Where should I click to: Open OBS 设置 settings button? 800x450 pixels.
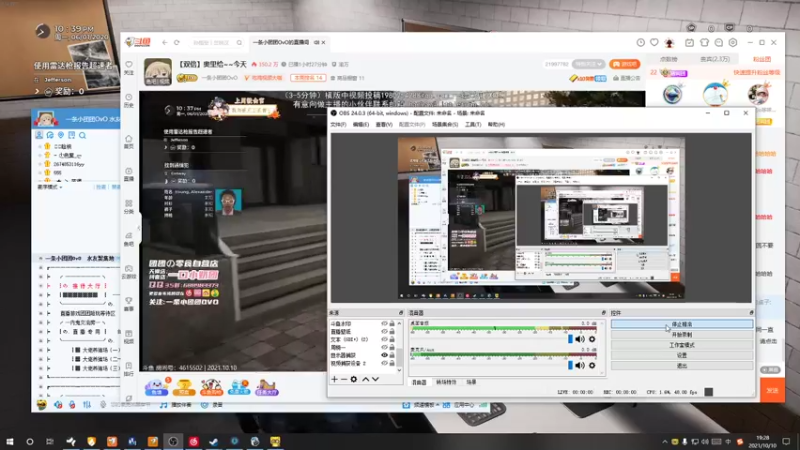682,355
